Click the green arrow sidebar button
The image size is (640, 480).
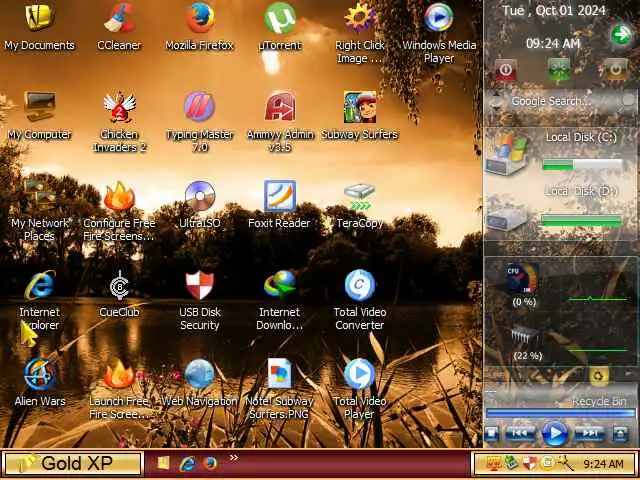(621, 35)
